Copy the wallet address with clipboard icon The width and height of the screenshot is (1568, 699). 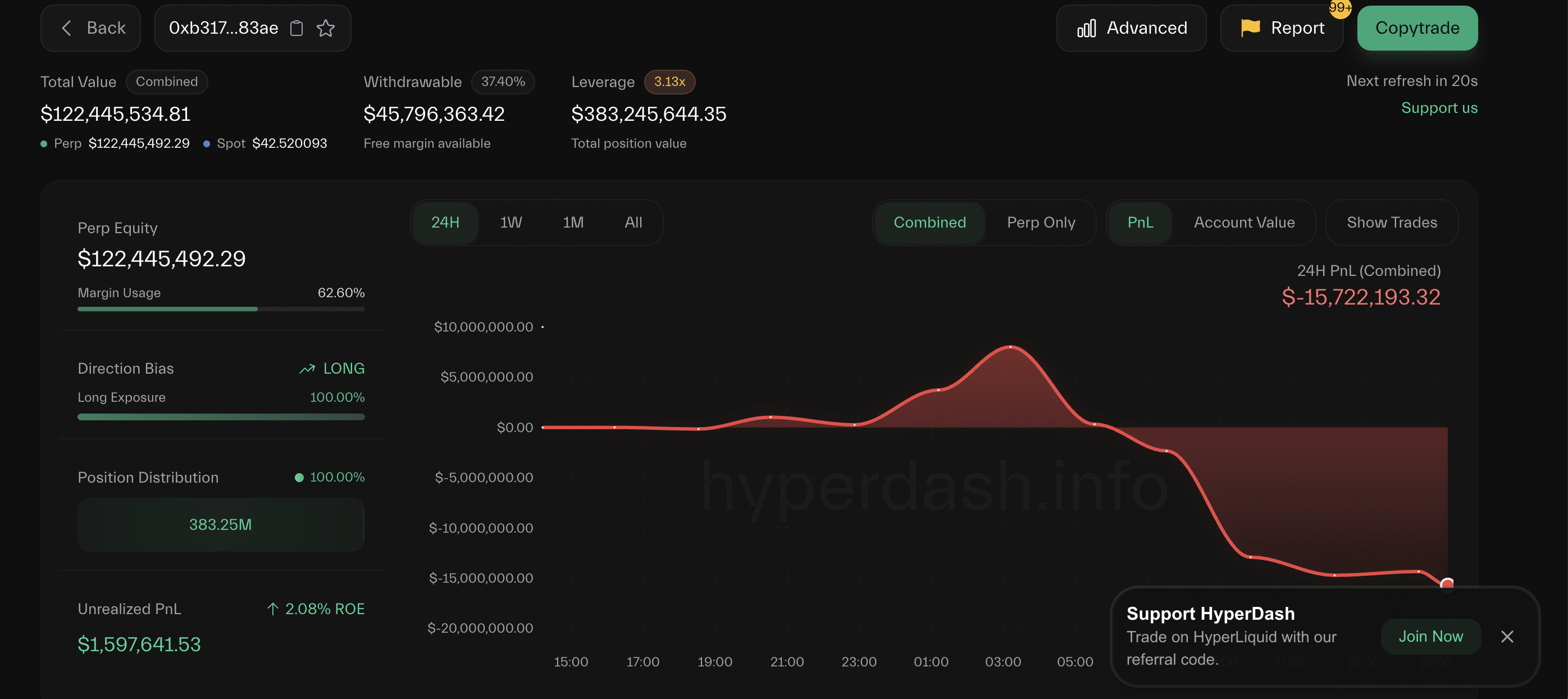(297, 28)
